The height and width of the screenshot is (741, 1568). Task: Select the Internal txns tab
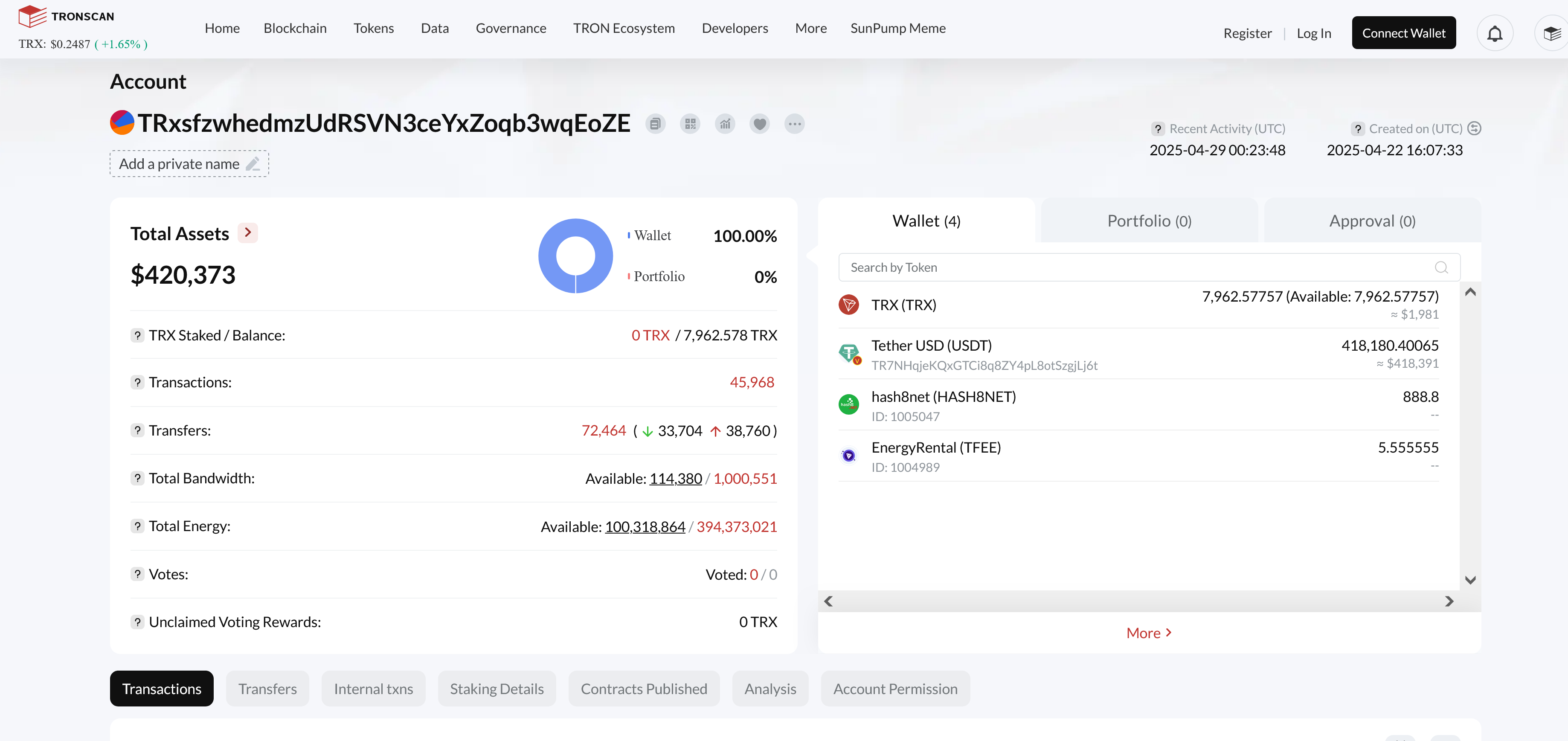click(374, 689)
